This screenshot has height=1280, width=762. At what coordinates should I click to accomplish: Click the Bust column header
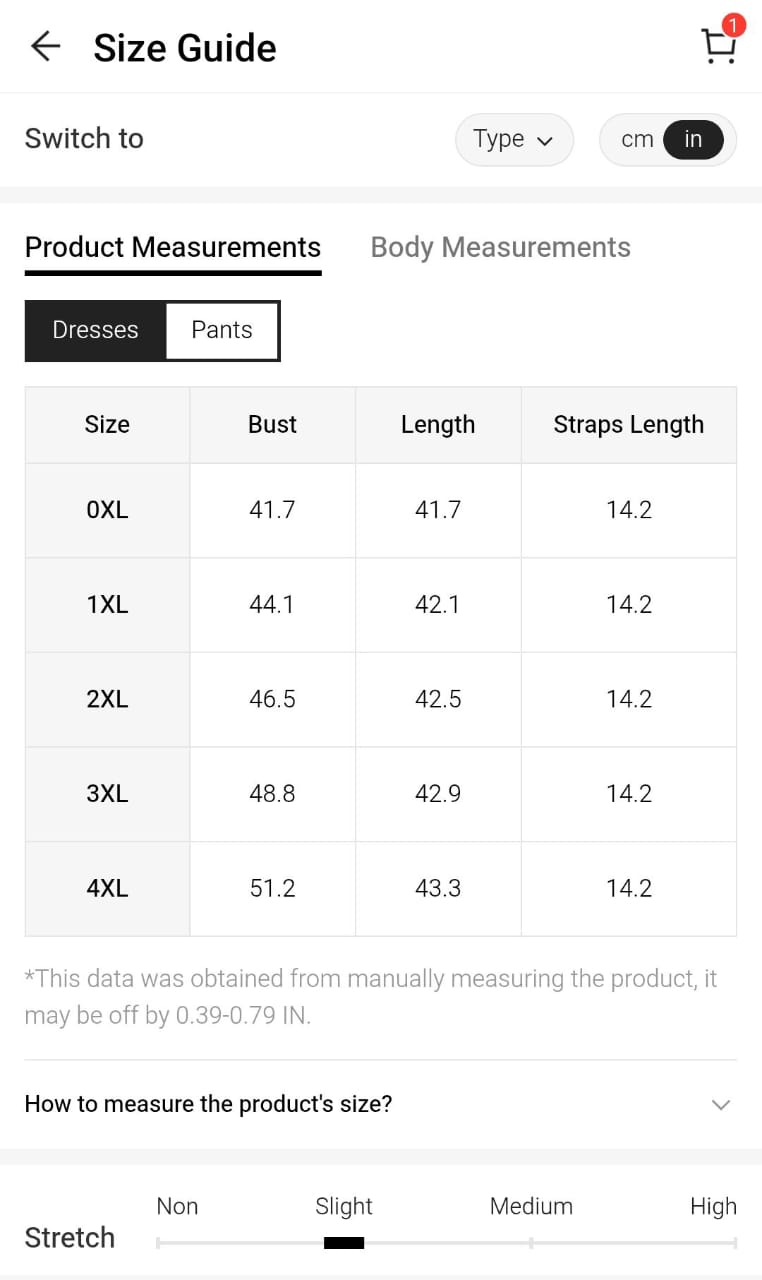[272, 425]
